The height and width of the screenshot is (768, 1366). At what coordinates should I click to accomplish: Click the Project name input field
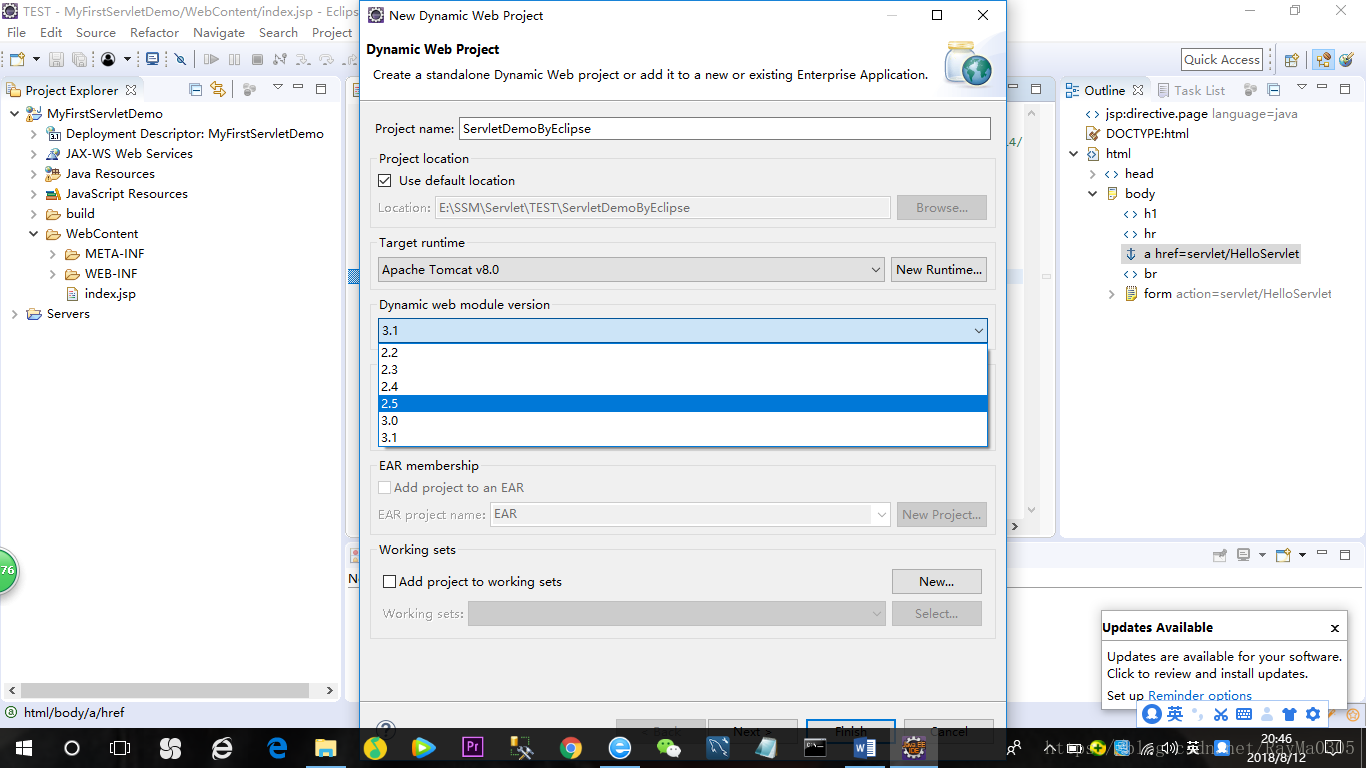click(x=725, y=129)
